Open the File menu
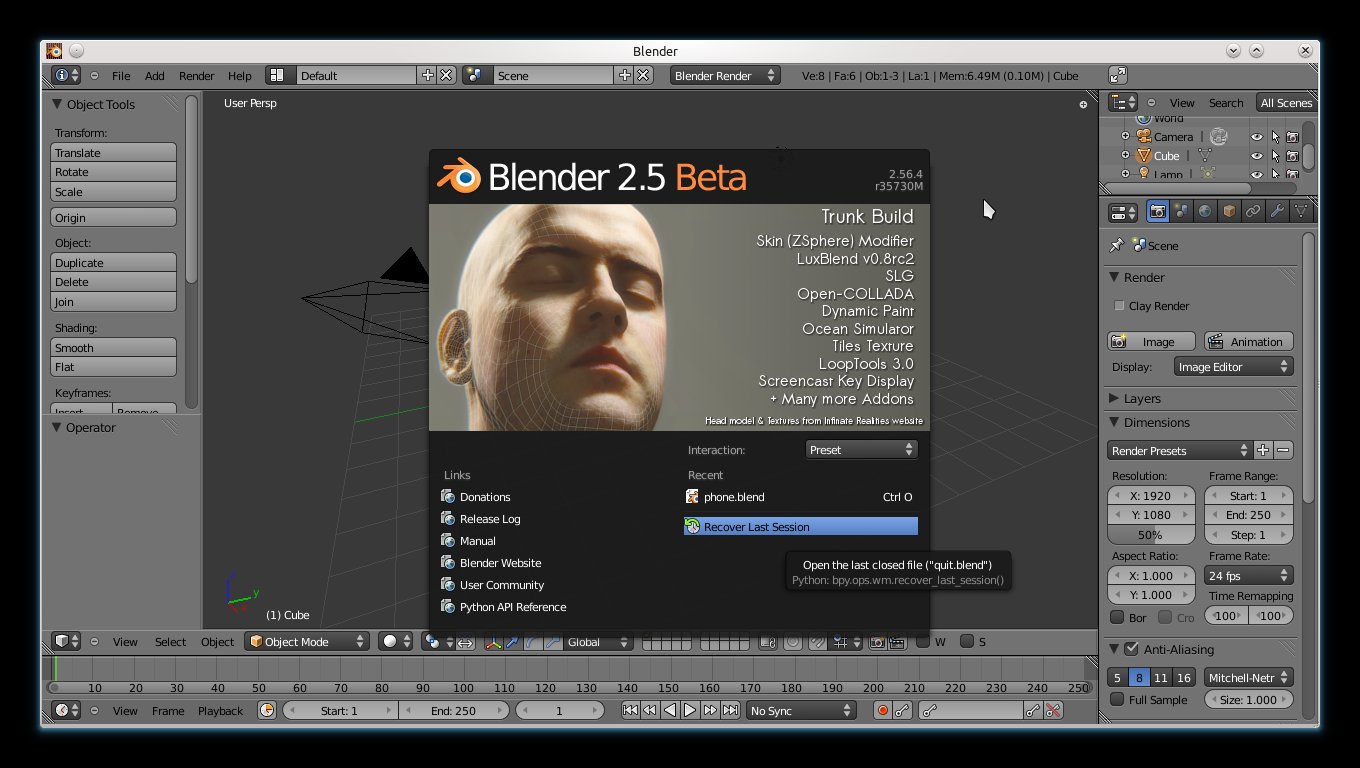Screen dimensions: 1360x768 (121, 76)
